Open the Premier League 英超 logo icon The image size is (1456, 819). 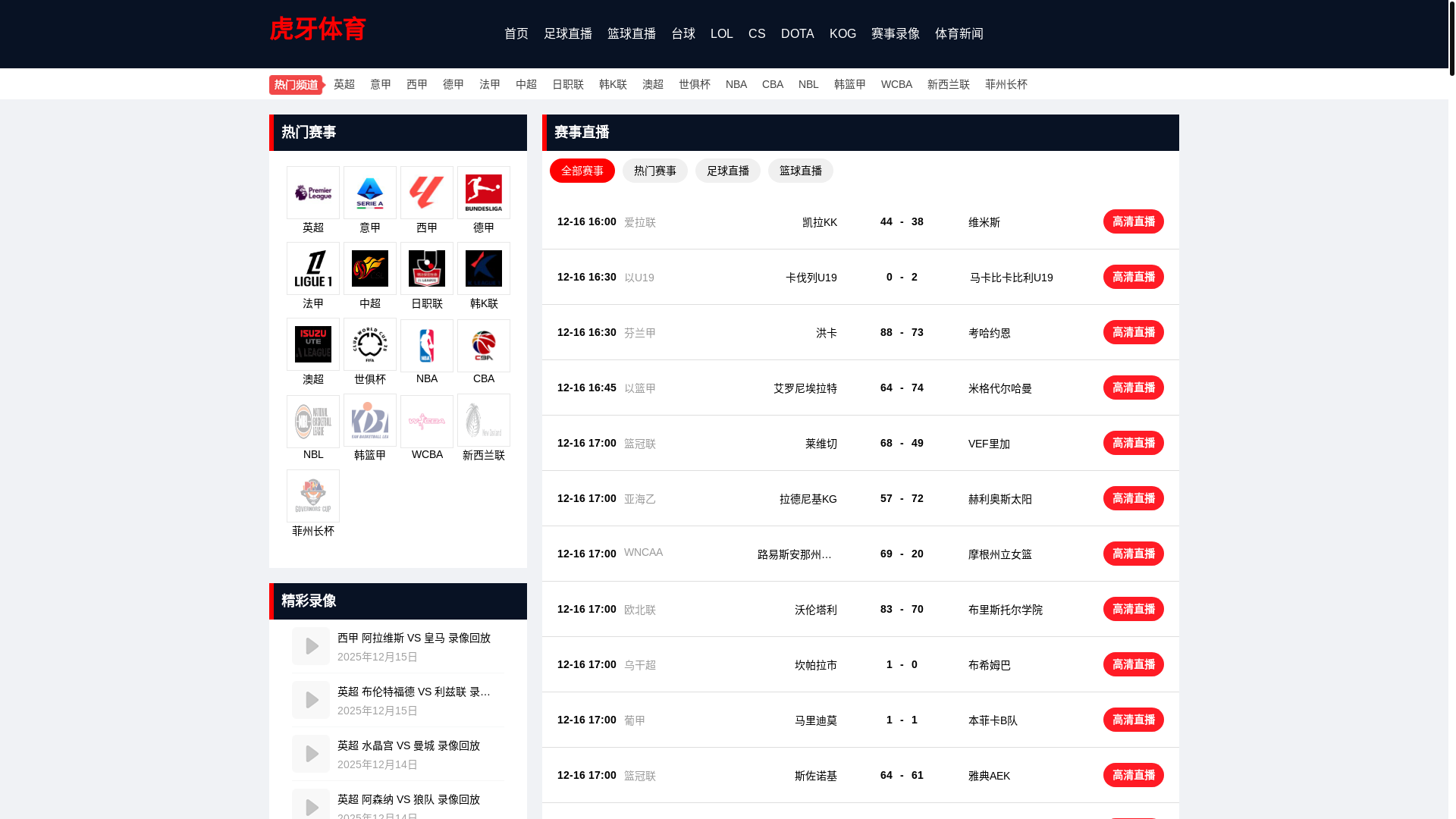coord(313,193)
